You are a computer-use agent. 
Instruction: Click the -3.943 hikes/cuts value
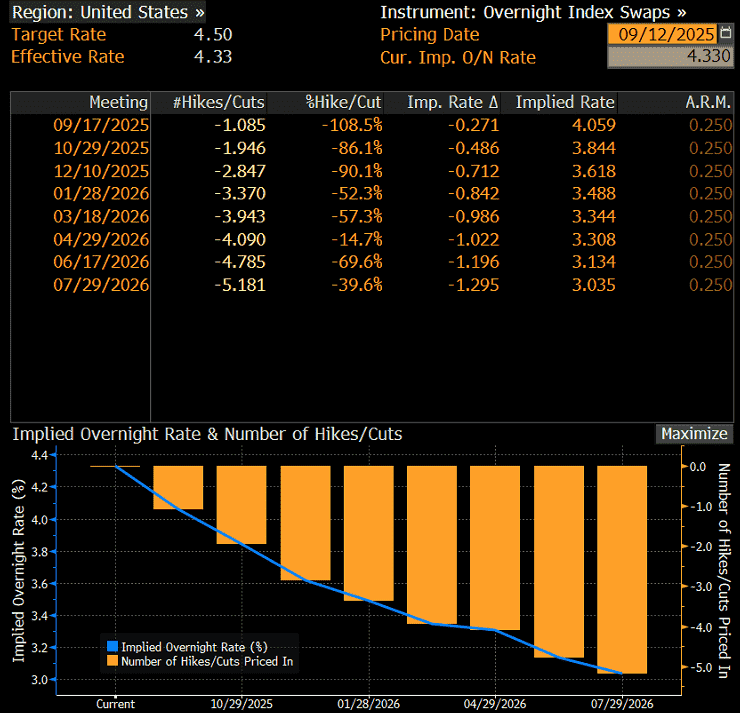pos(240,217)
